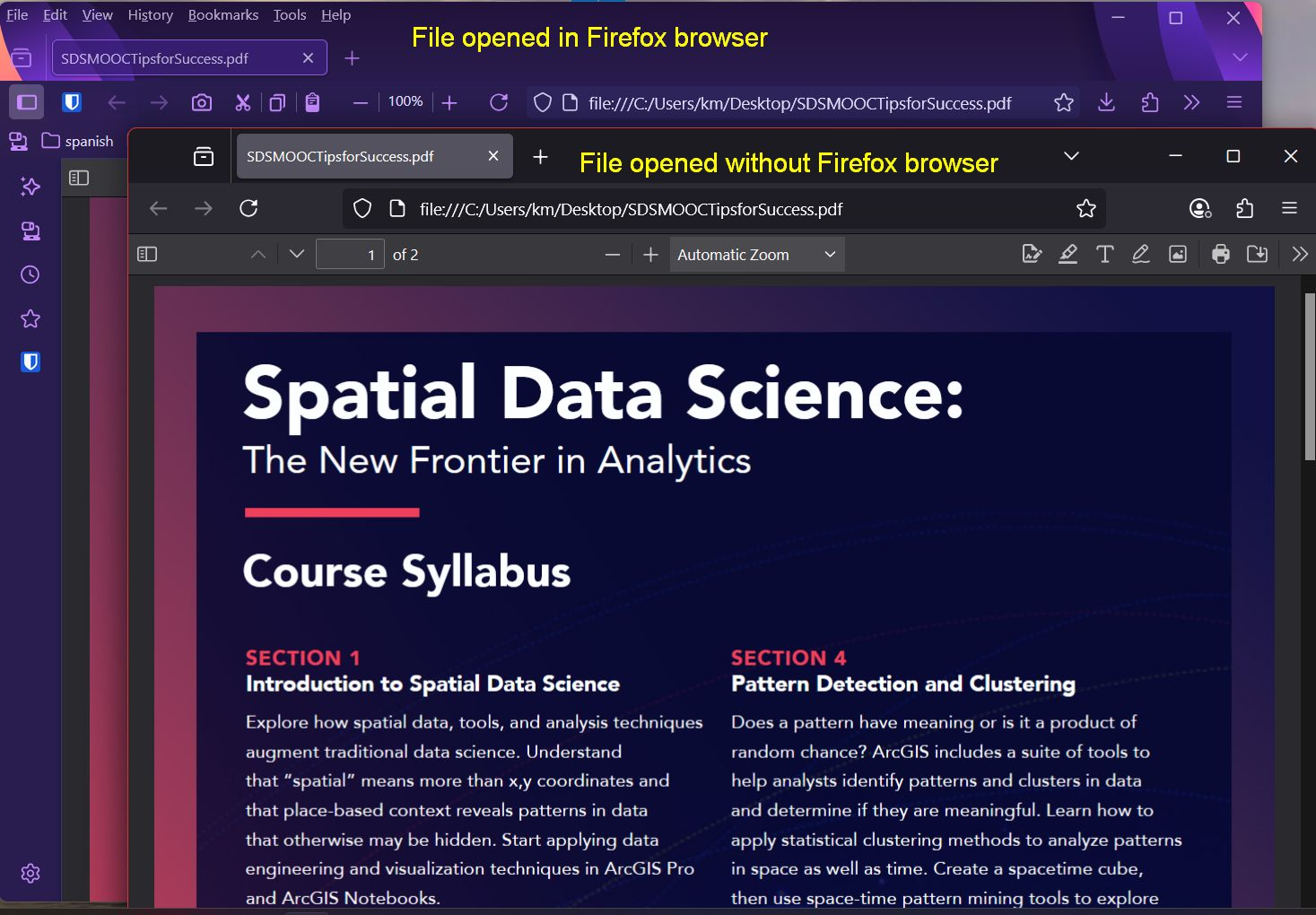Click the PDF add signature tool
The height and width of the screenshot is (915, 1316).
pos(1032,255)
